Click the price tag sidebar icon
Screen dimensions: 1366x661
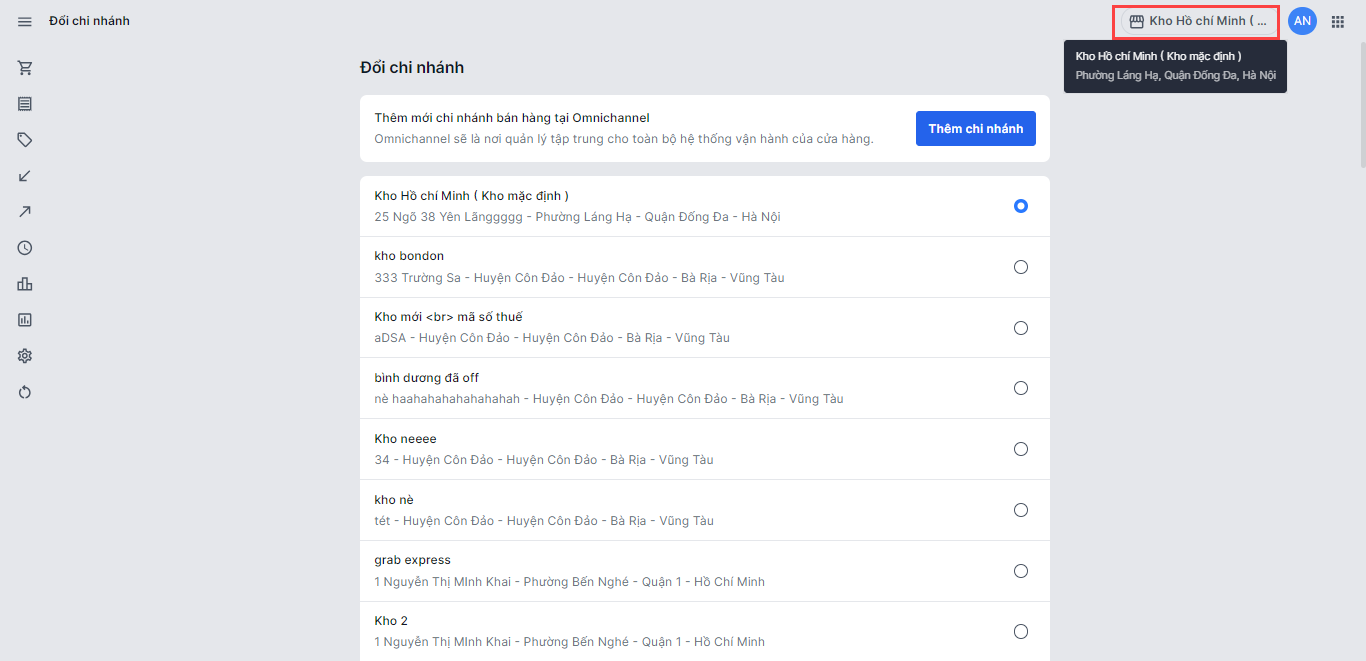pyautogui.click(x=25, y=140)
